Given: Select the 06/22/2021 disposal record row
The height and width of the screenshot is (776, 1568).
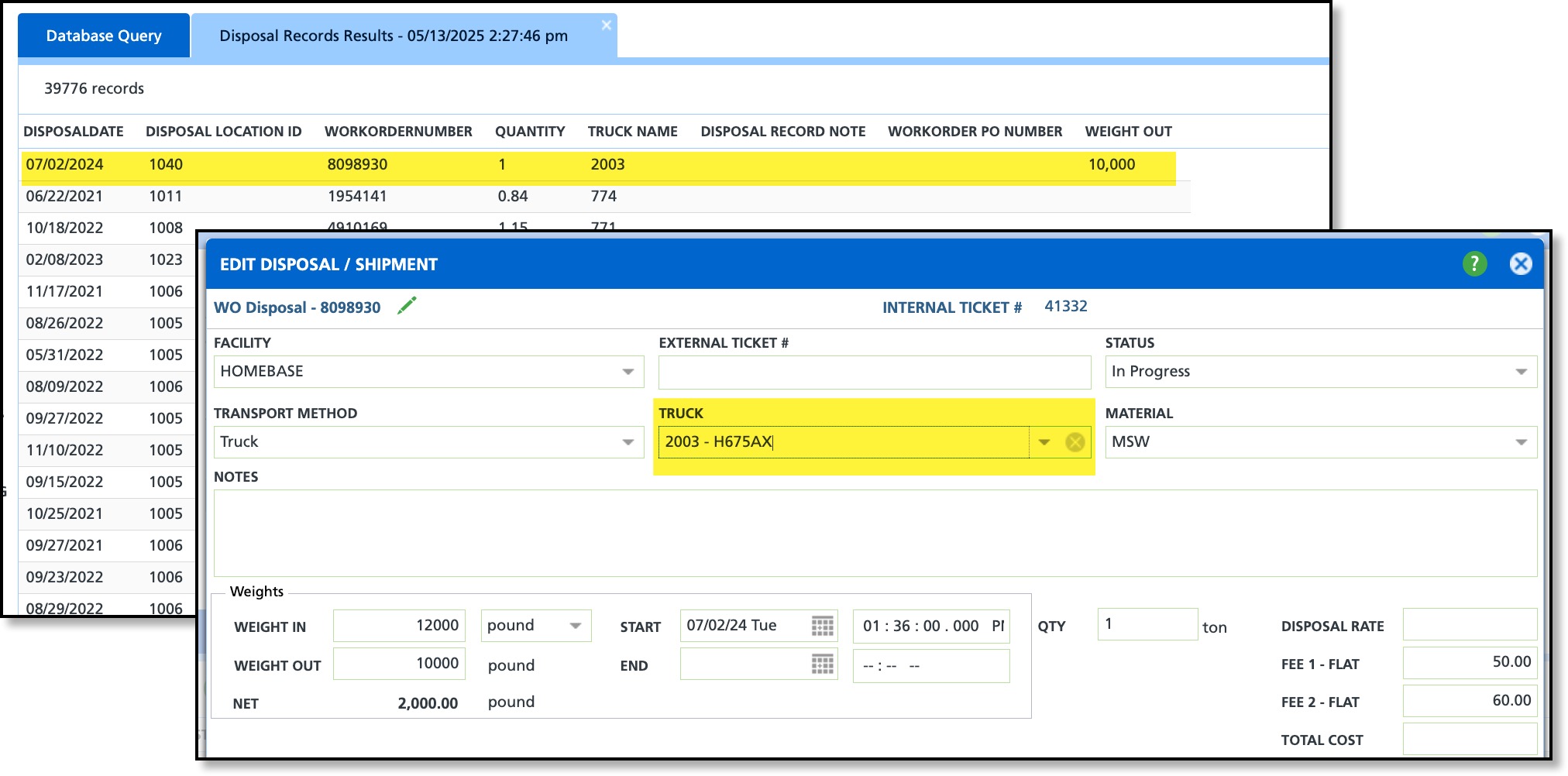Looking at the screenshot, I should 604,197.
